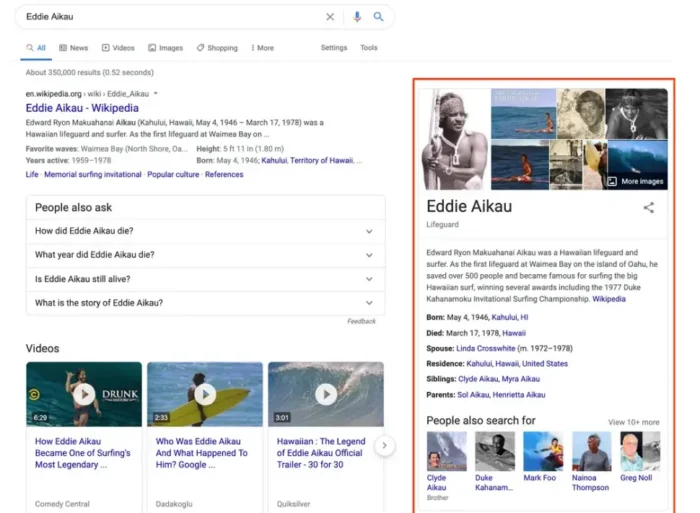Show next videos with the carousel arrow
Image resolution: width=700 pixels, height=513 pixels.
384,445
